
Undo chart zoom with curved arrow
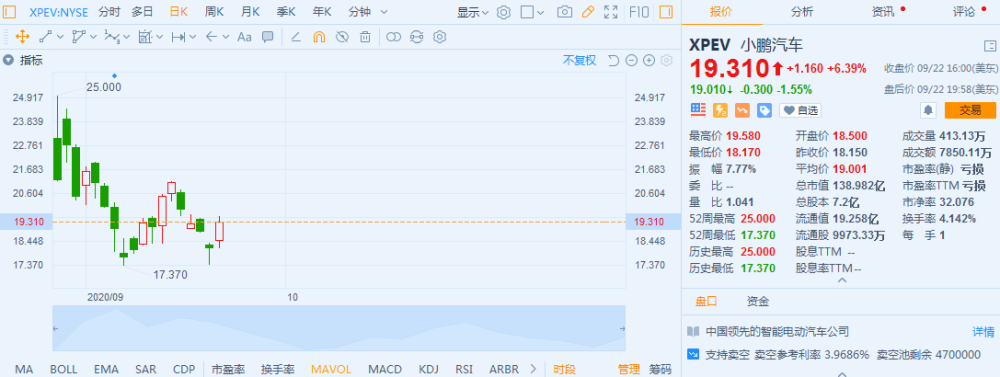614,61
